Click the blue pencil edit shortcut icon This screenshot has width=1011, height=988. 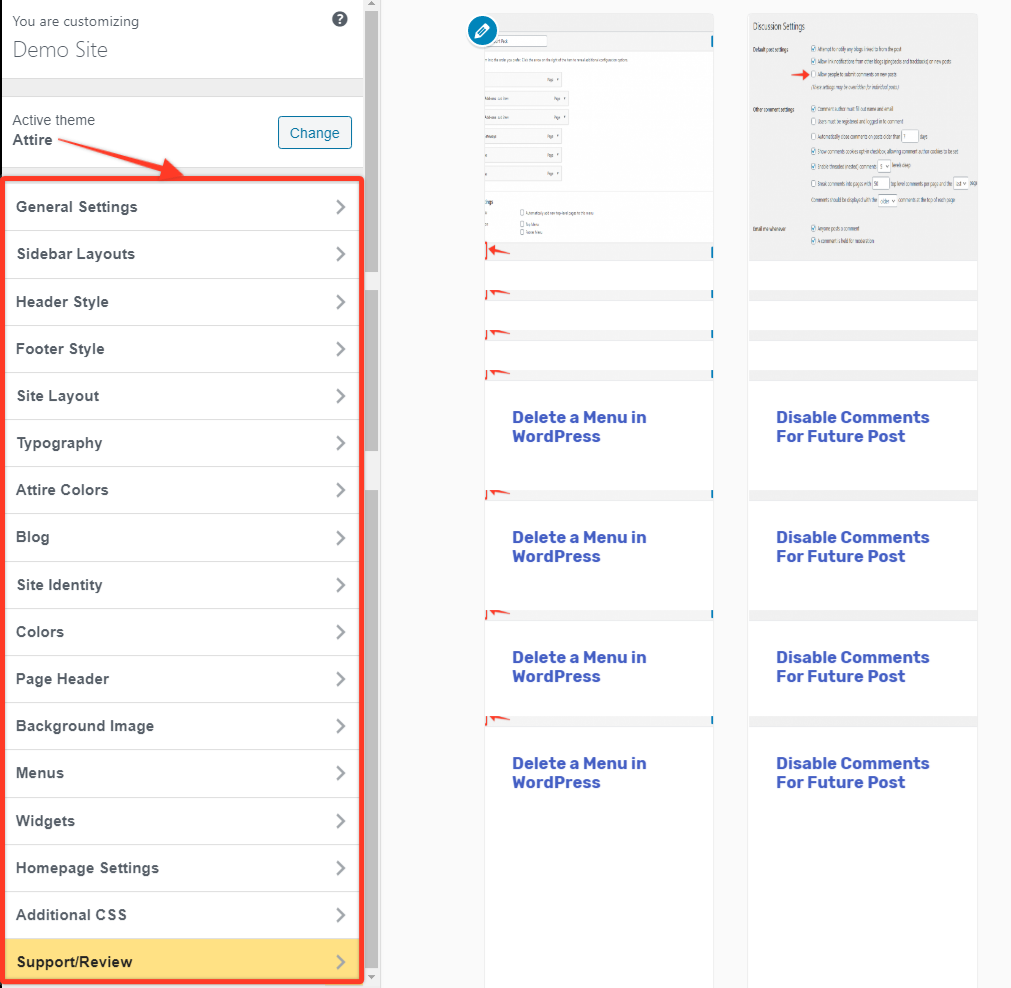point(483,31)
